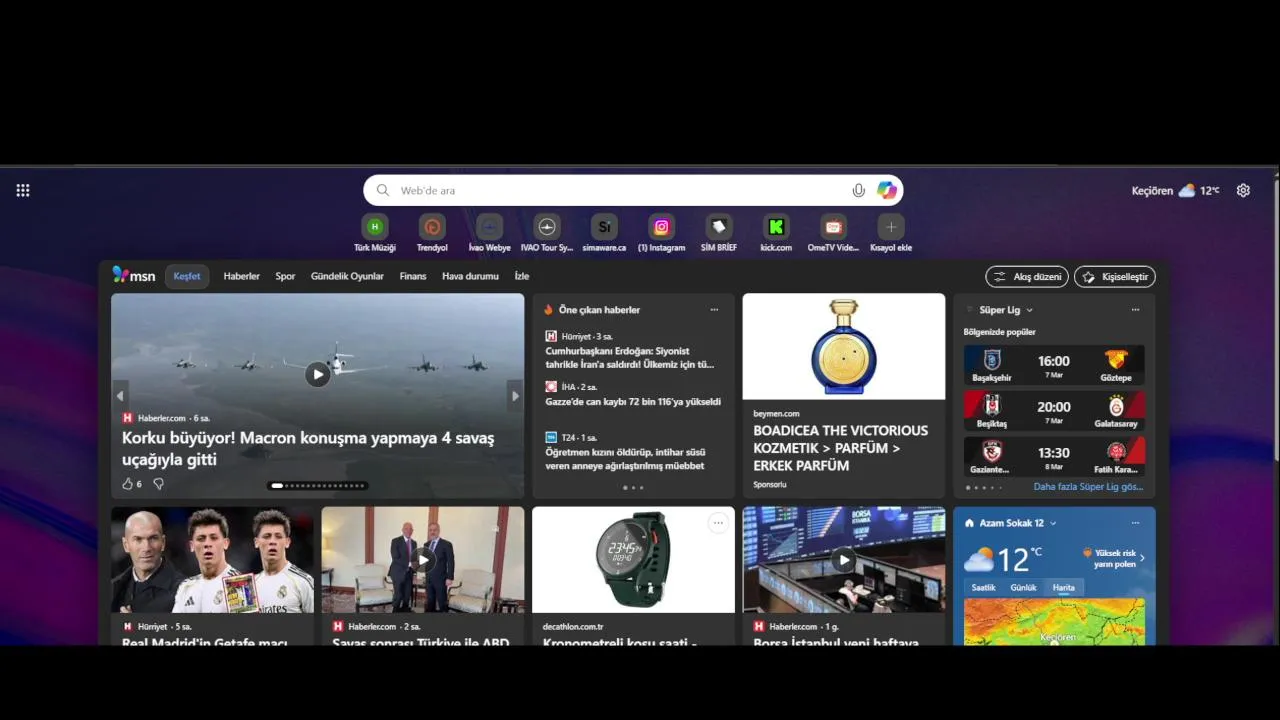
Task: Open the Trendyol shortcut
Action: [432, 234]
